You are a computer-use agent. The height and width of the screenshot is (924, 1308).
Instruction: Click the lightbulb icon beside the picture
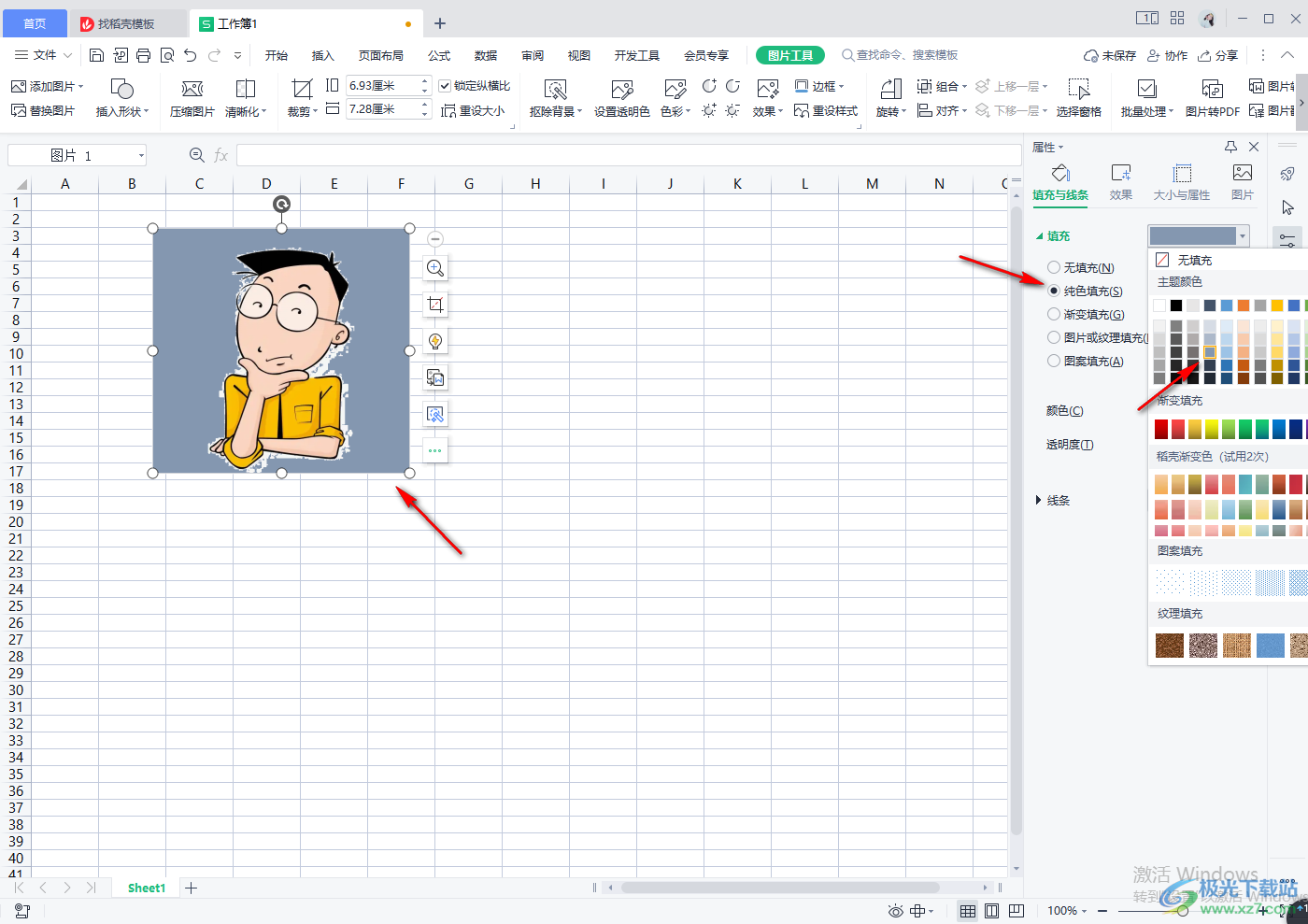coord(435,341)
